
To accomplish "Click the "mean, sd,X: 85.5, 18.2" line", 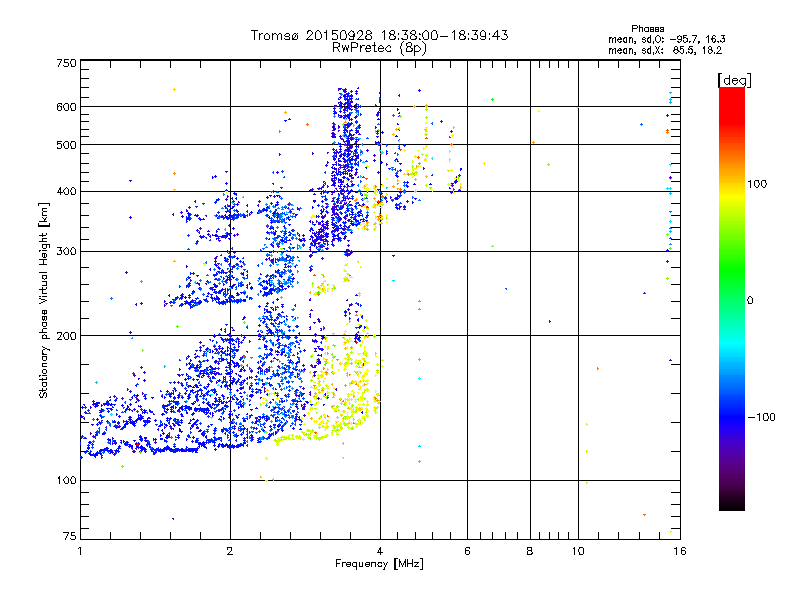I will click(665, 50).
